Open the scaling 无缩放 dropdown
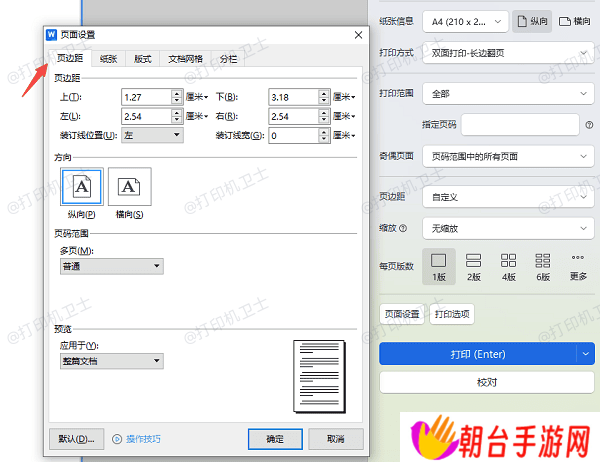 (x=508, y=229)
